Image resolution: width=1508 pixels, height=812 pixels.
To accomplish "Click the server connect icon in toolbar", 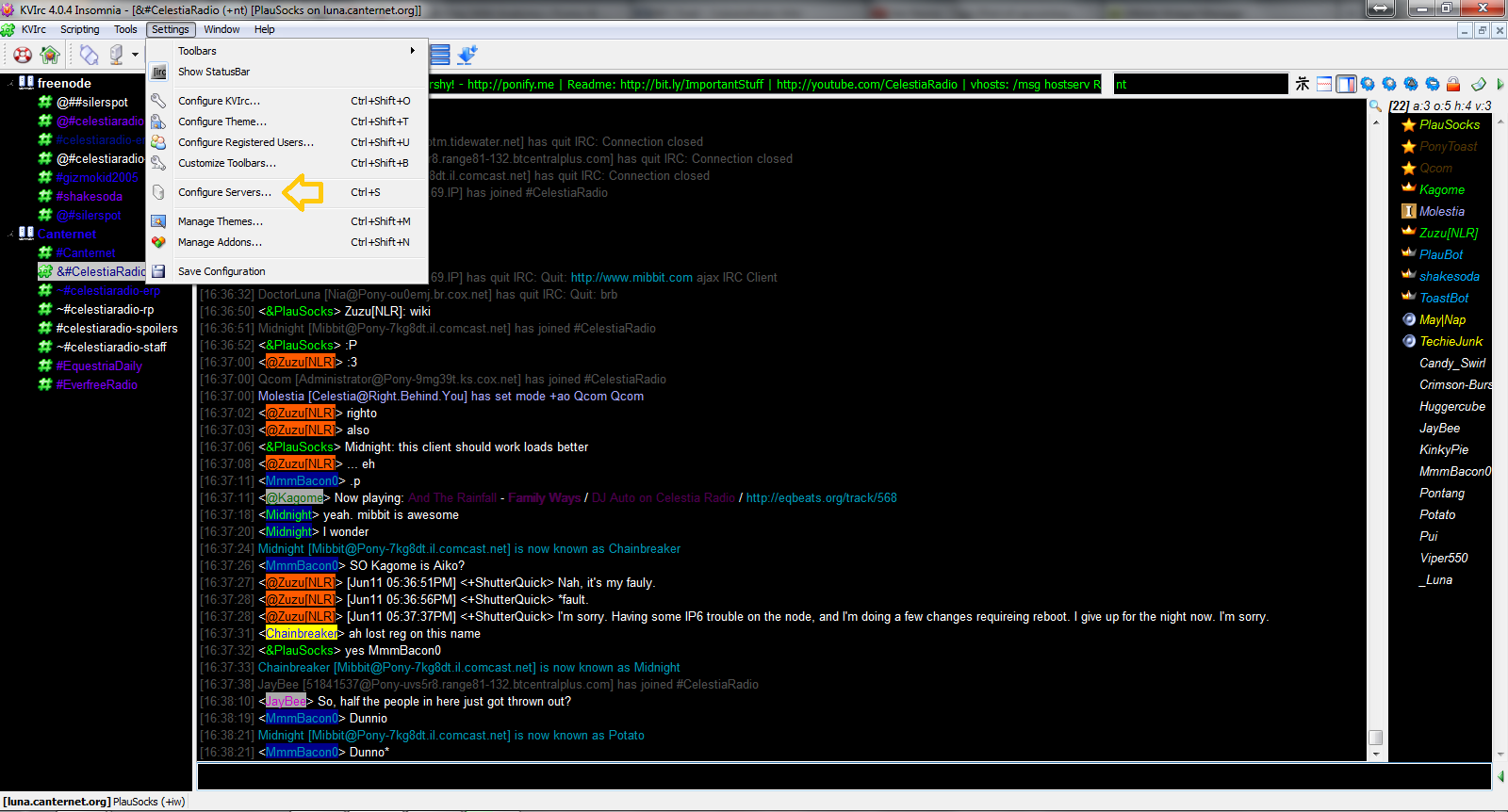I will coord(116,55).
